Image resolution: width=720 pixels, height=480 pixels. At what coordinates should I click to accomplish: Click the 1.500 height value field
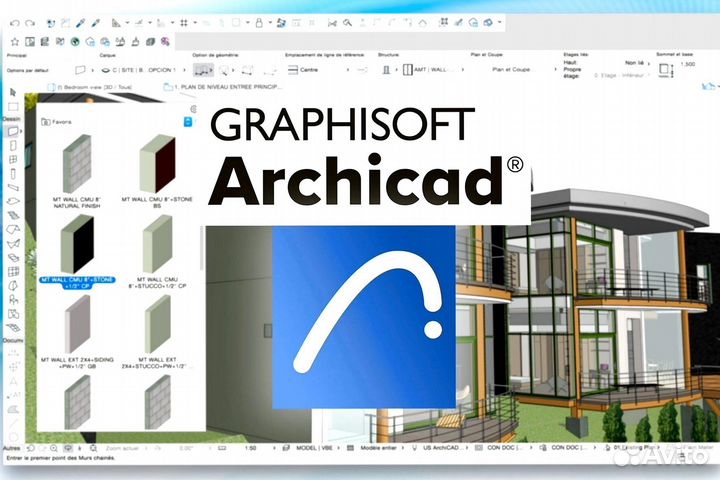[687, 64]
